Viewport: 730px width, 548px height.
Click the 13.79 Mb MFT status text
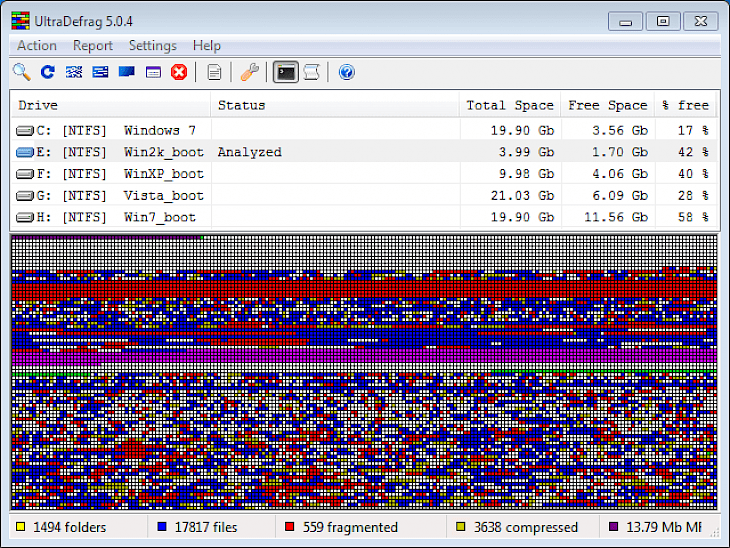pyautogui.click(x=664, y=527)
